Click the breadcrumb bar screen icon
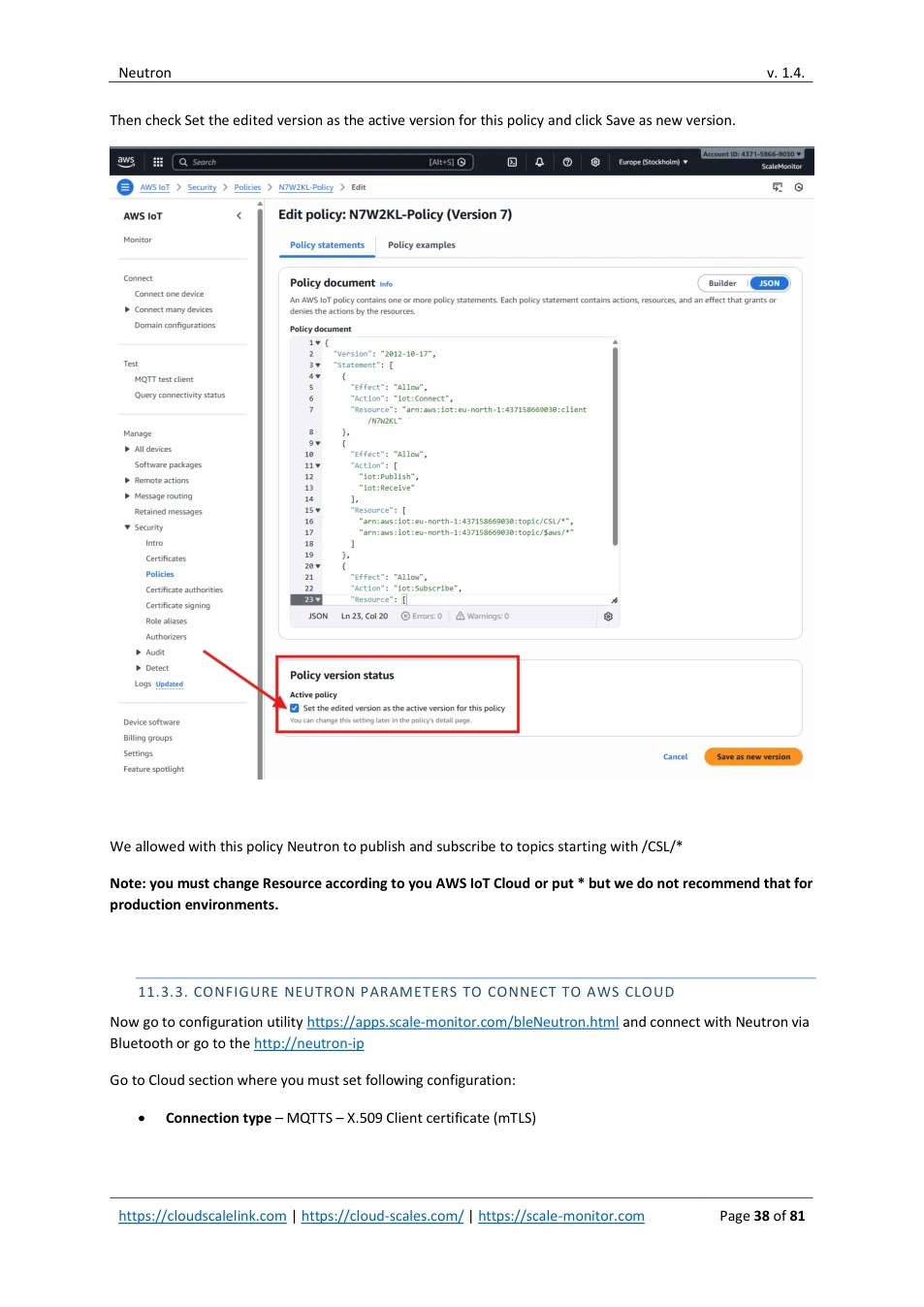Screen dimensions: 924x1307 (778, 187)
